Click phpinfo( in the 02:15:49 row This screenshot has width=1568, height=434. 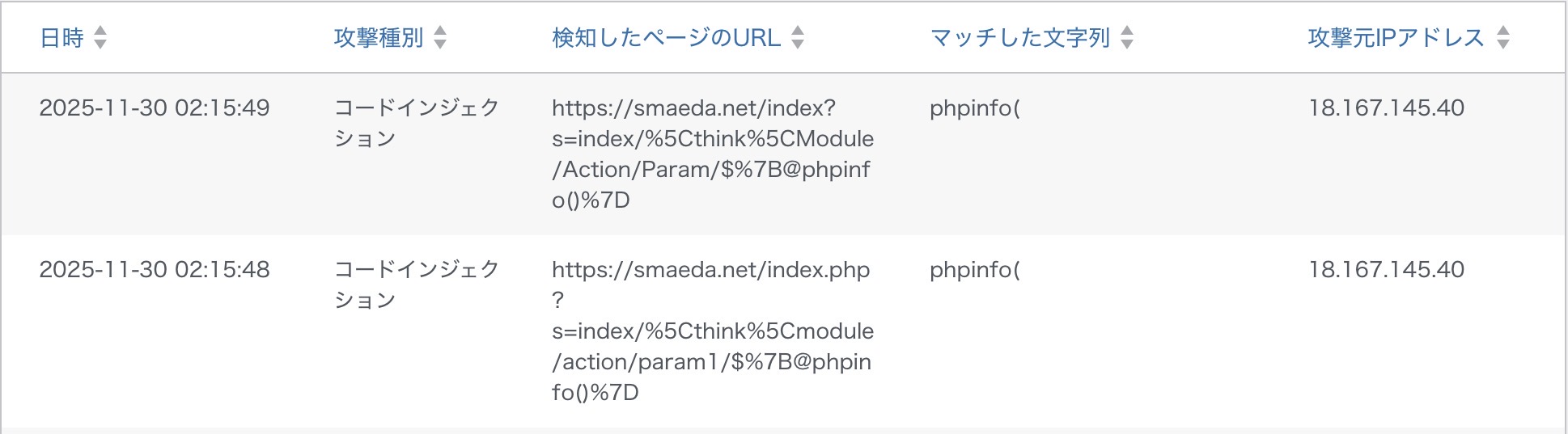point(974,108)
